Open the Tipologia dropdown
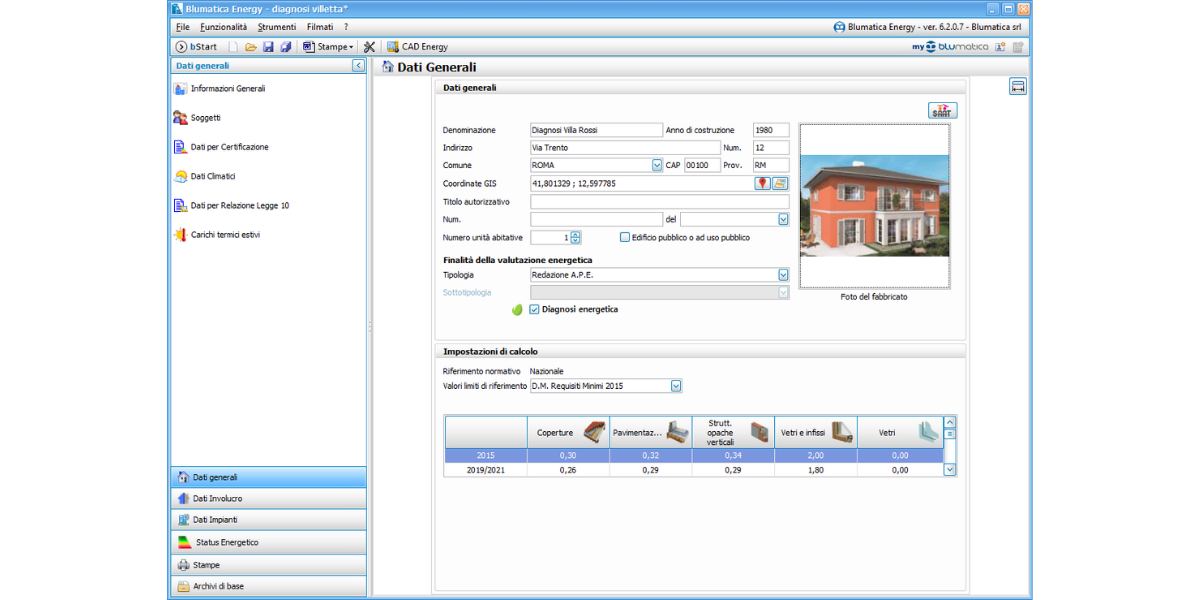Image resolution: width=1200 pixels, height=600 pixels. coord(783,275)
